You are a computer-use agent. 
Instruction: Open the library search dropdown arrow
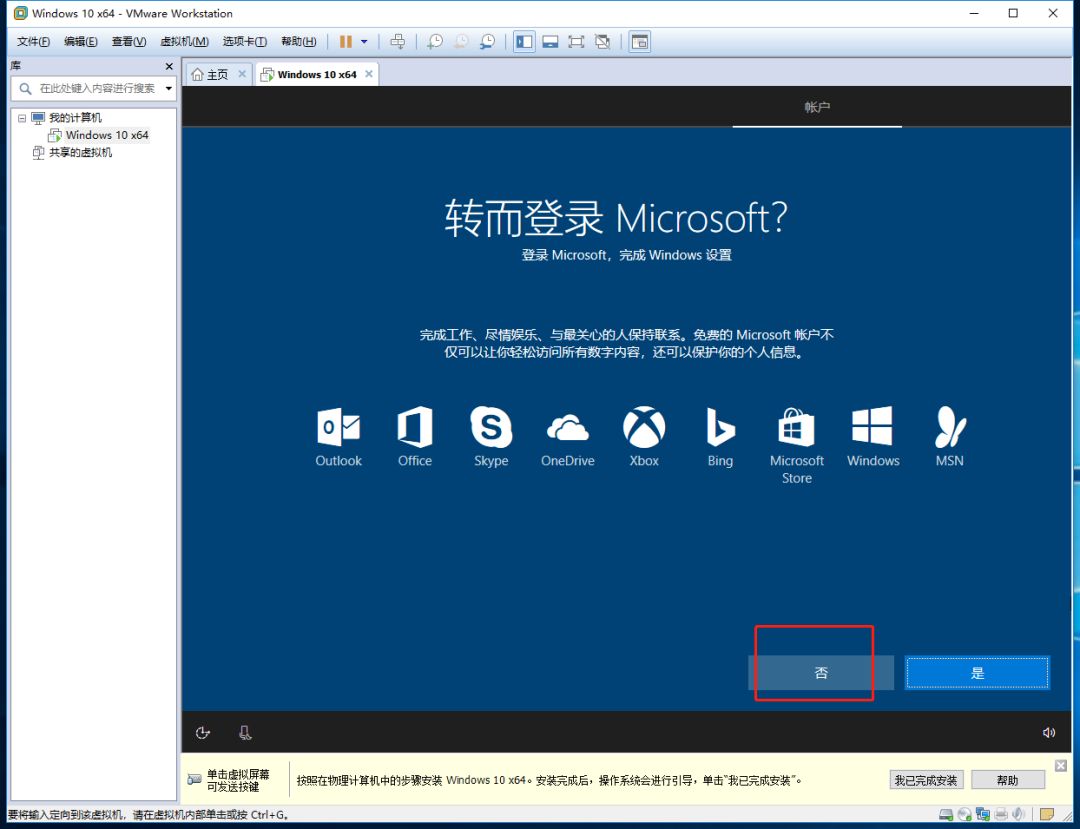pos(169,88)
